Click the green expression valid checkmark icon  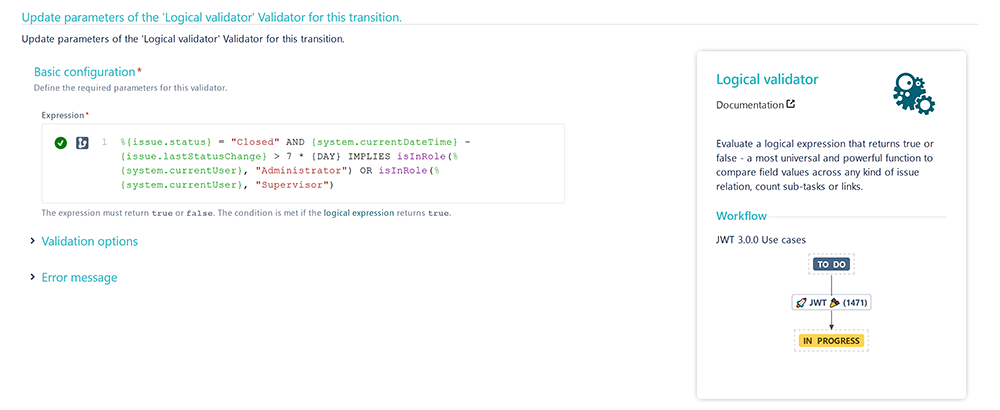click(61, 143)
